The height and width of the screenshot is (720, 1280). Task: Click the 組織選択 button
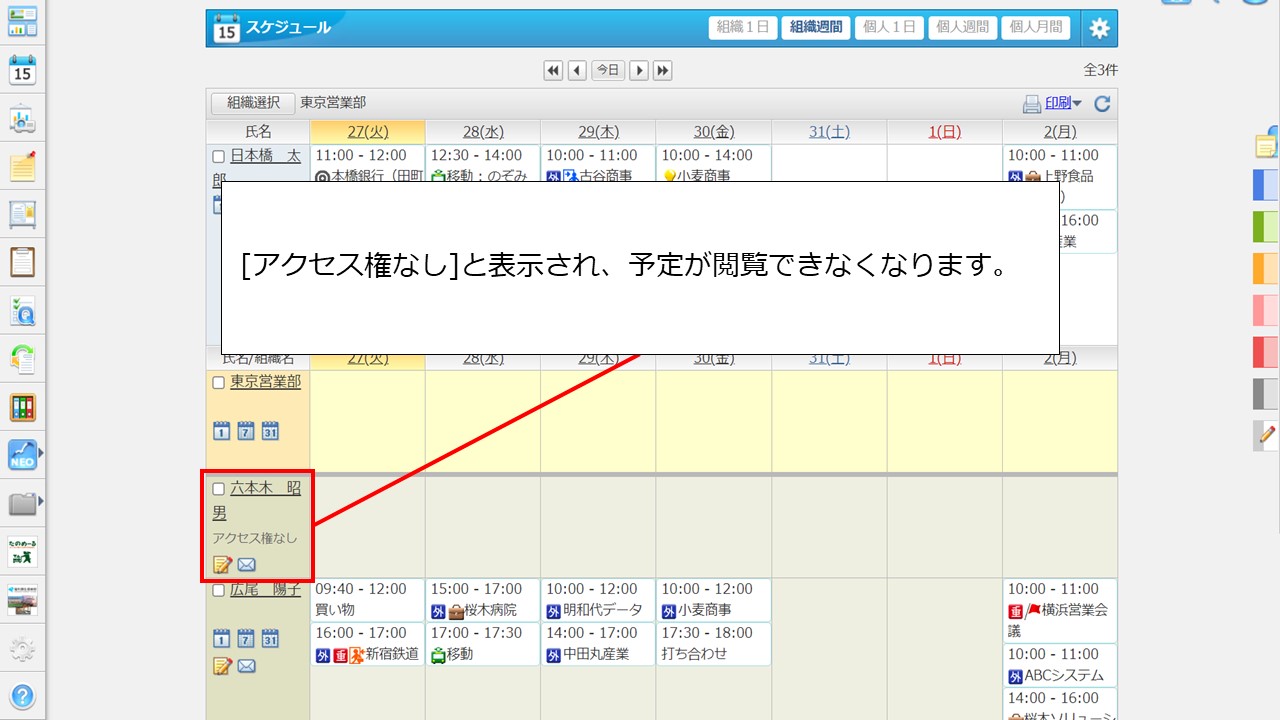(x=253, y=103)
